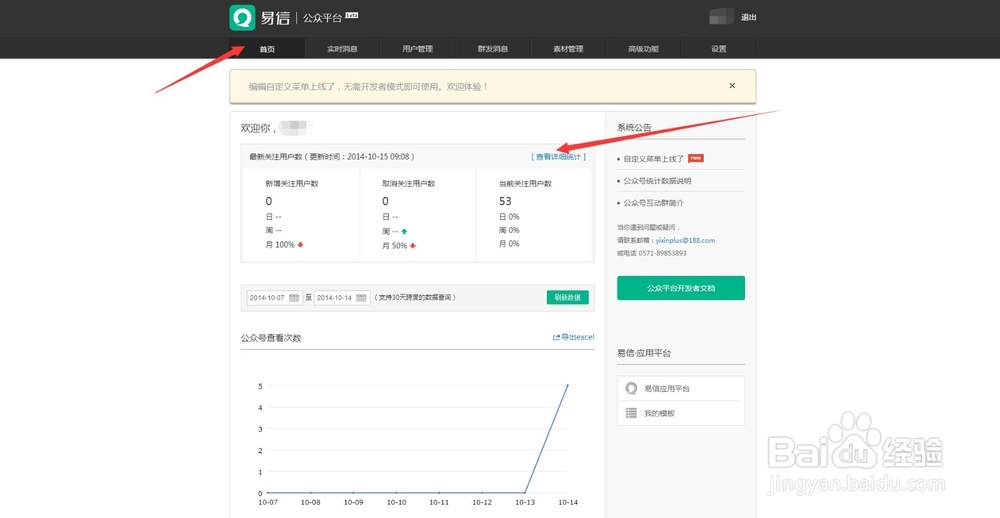Click the Yixin logo icon
Image resolution: width=1000 pixels, height=518 pixels.
tap(242, 18)
